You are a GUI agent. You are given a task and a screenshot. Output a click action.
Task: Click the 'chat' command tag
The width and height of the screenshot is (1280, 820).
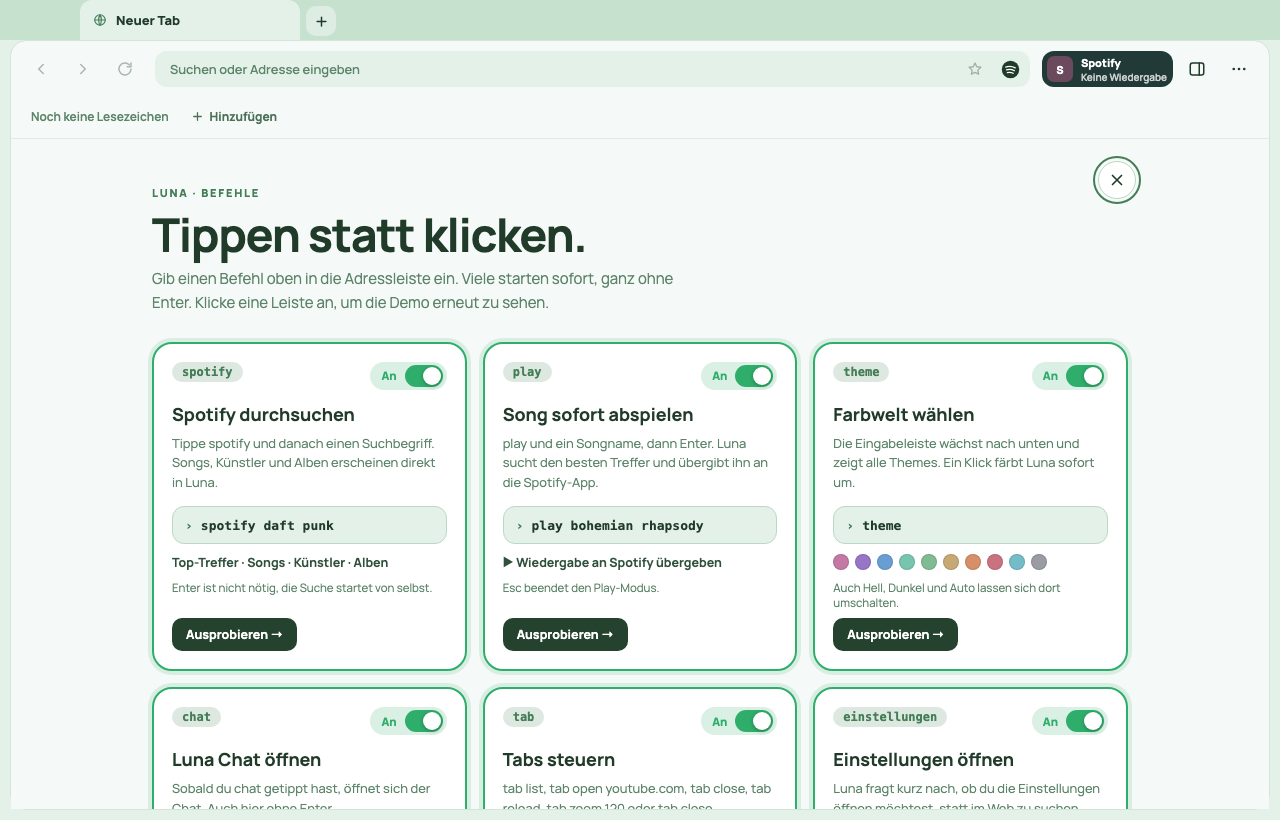click(197, 717)
